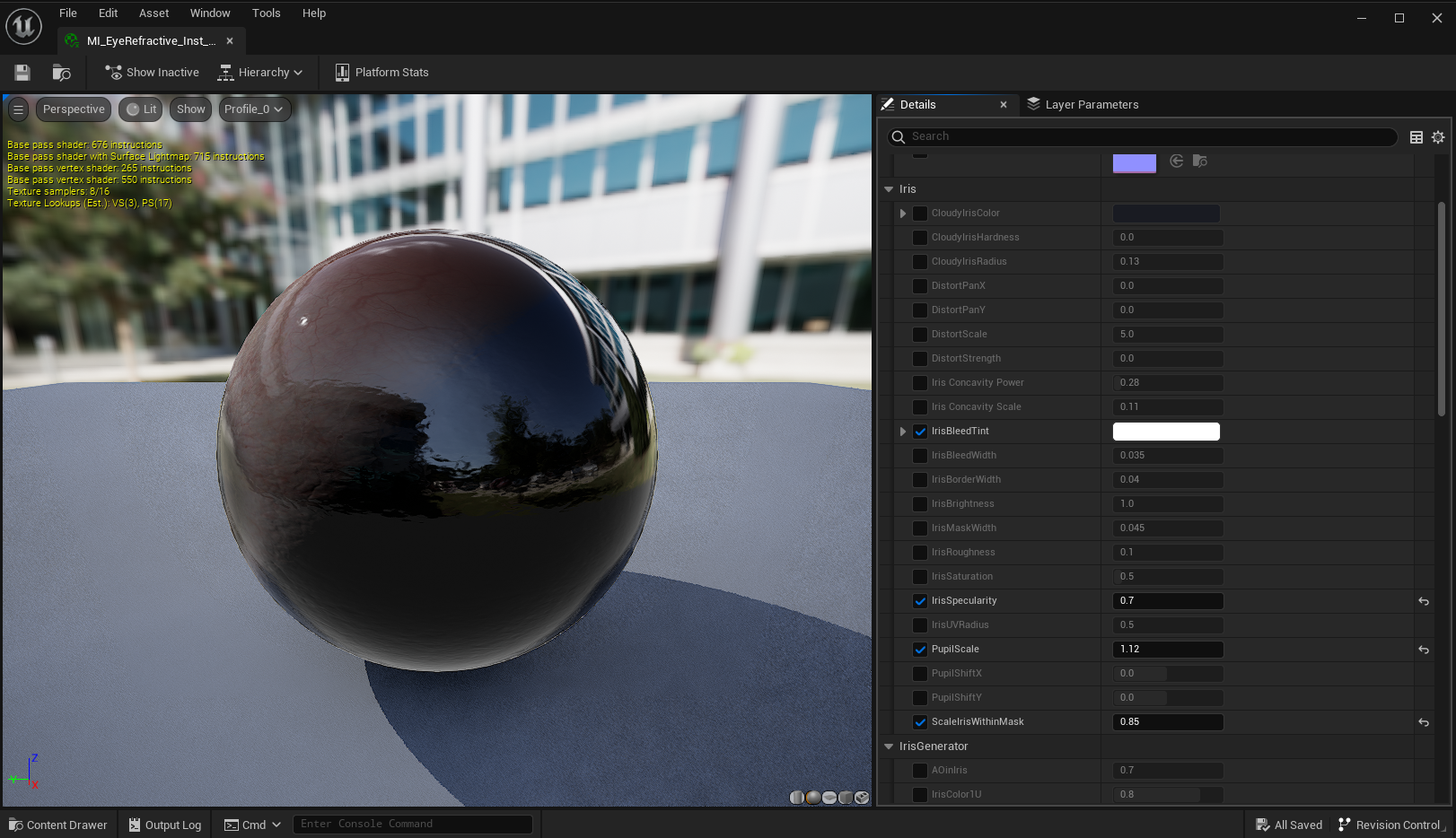Use selected mesh as preview

click(x=862, y=797)
